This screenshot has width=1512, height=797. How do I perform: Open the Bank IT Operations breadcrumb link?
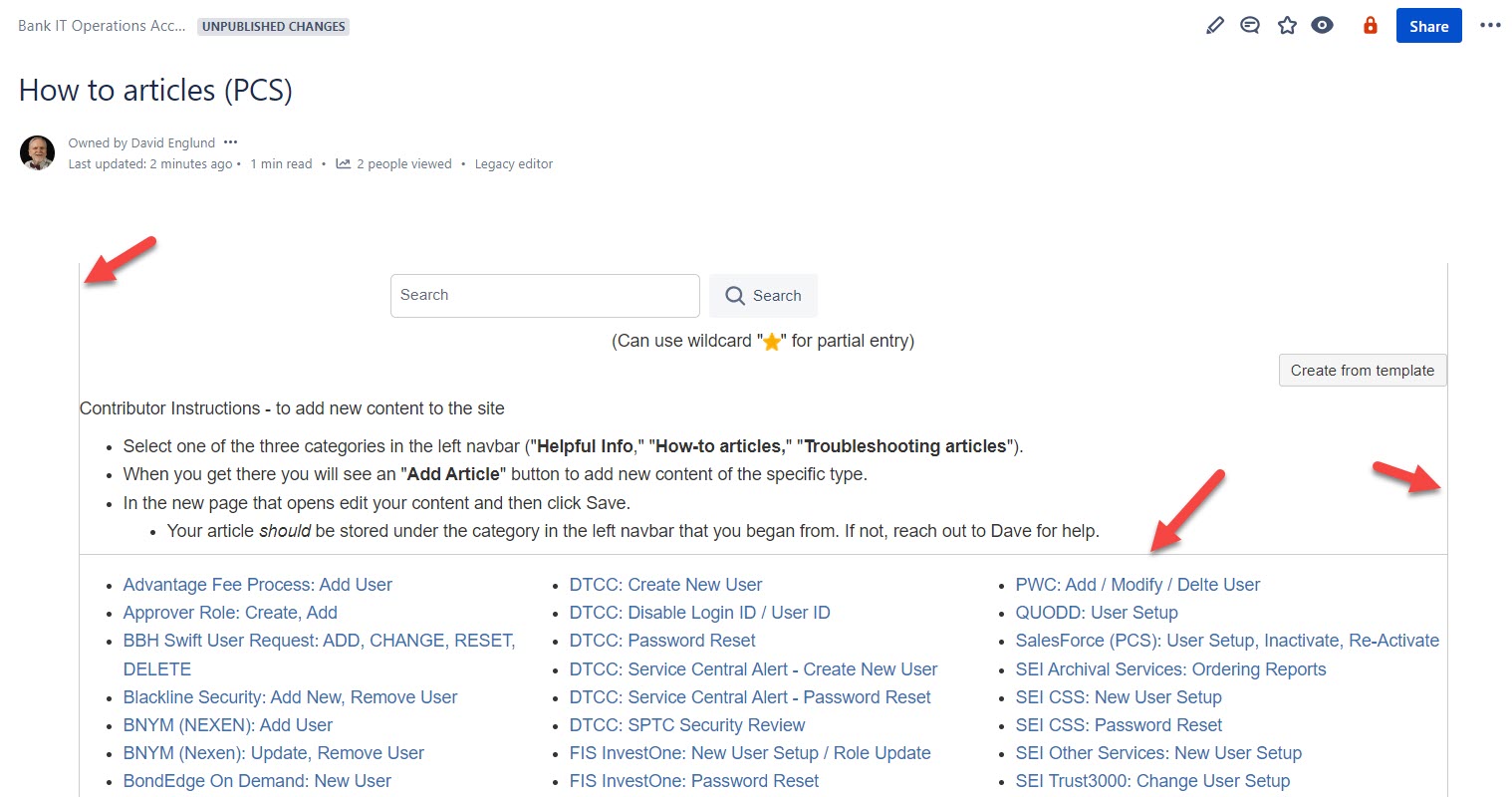[102, 26]
